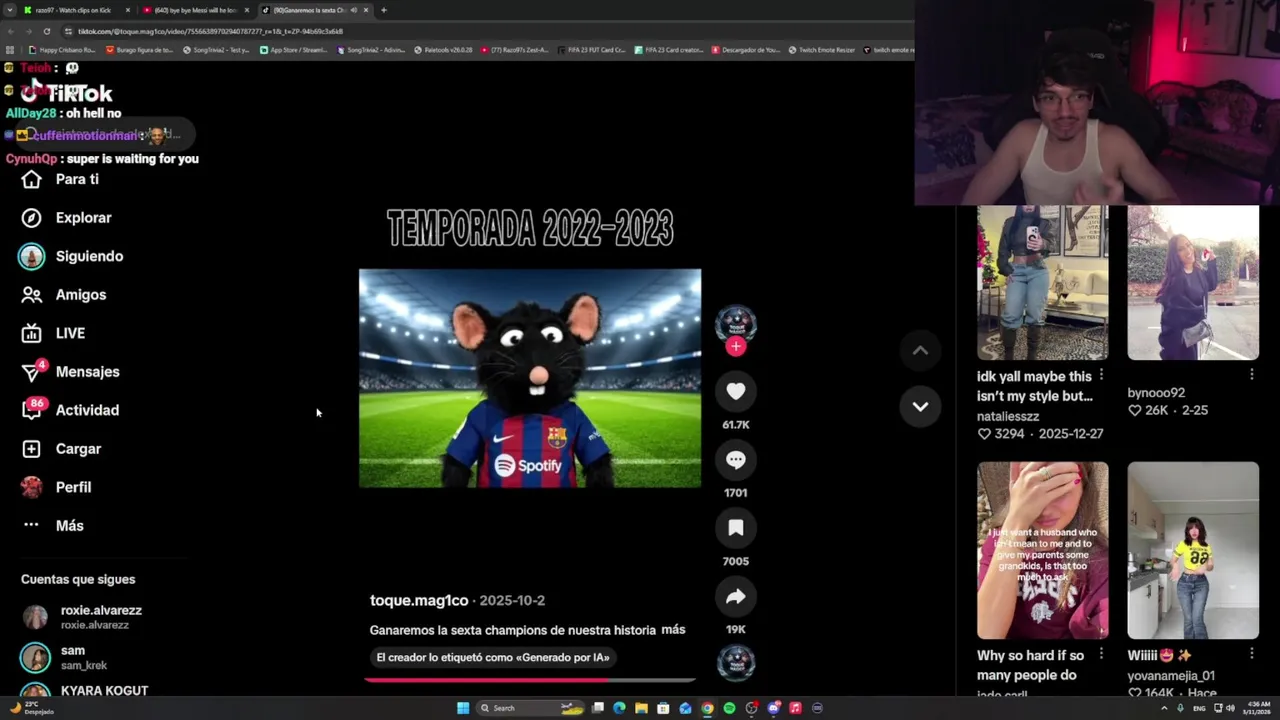Viewport: 1280px width, 720px height.
Task: Seek along the video progress bar
Action: coord(530,680)
